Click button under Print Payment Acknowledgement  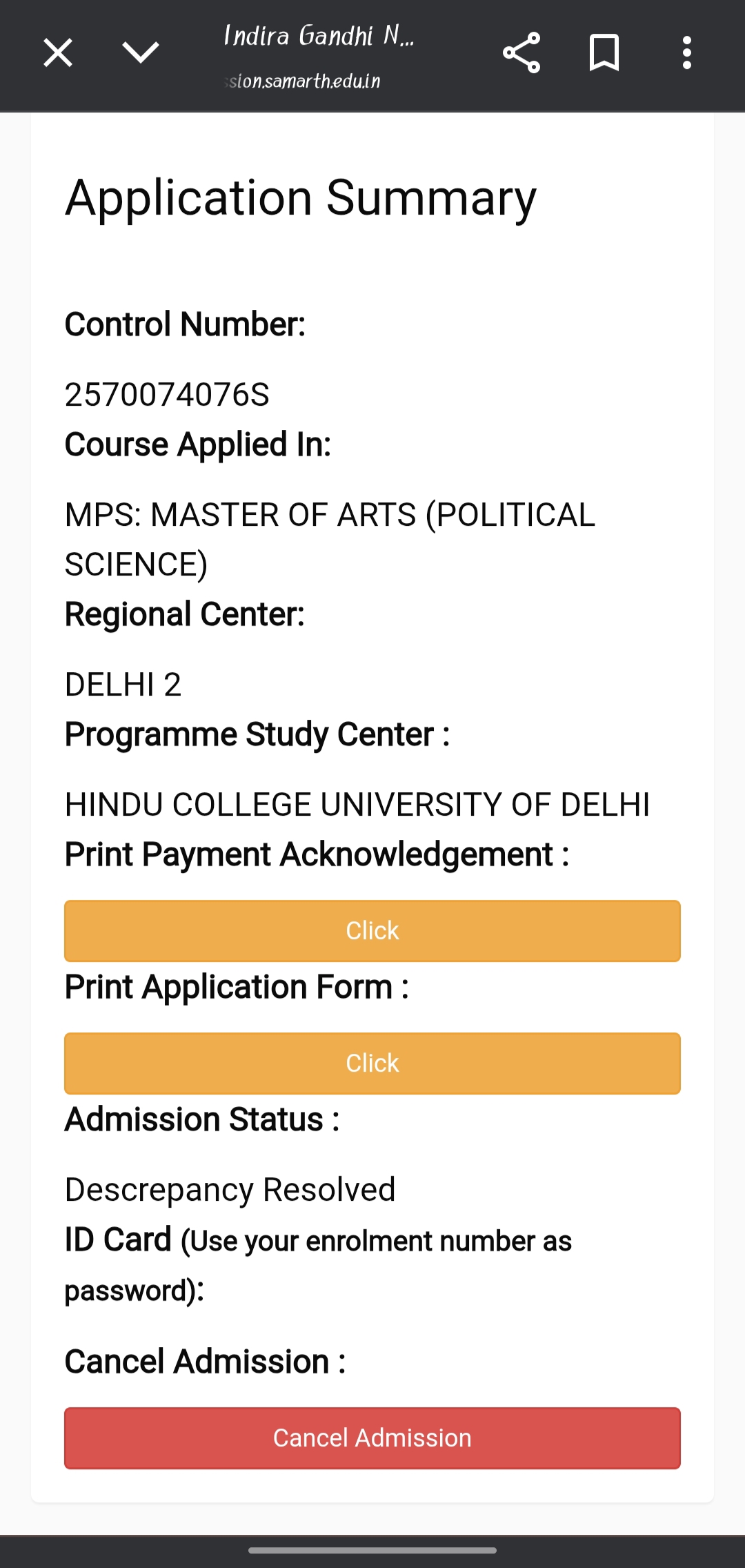tap(372, 930)
